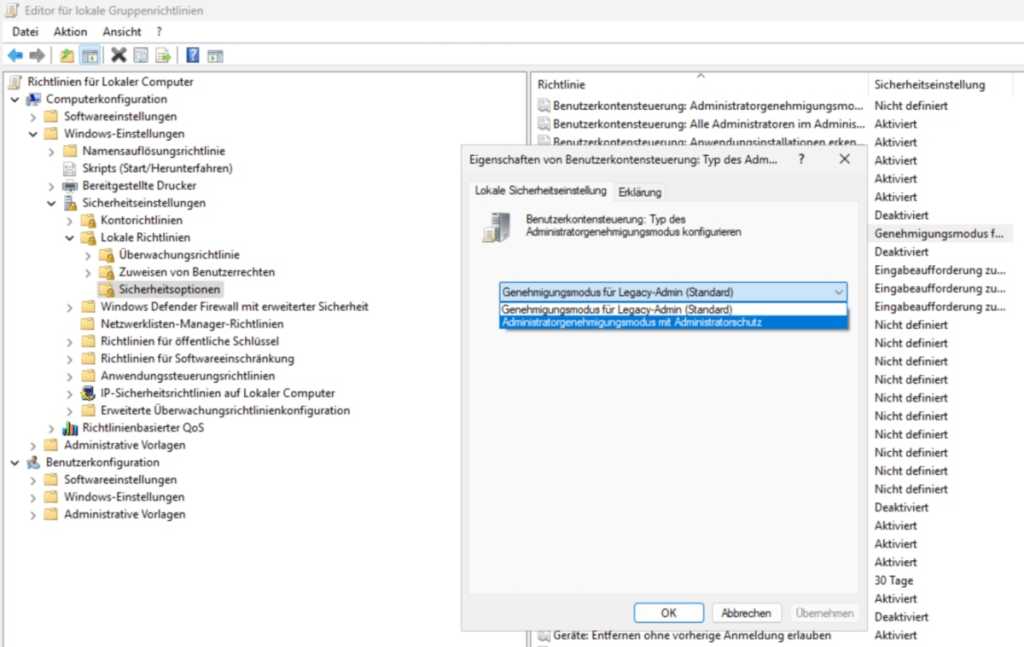The height and width of the screenshot is (647, 1024).
Task: Open the parent folder using the up-level toolbar icon
Action: pos(66,55)
